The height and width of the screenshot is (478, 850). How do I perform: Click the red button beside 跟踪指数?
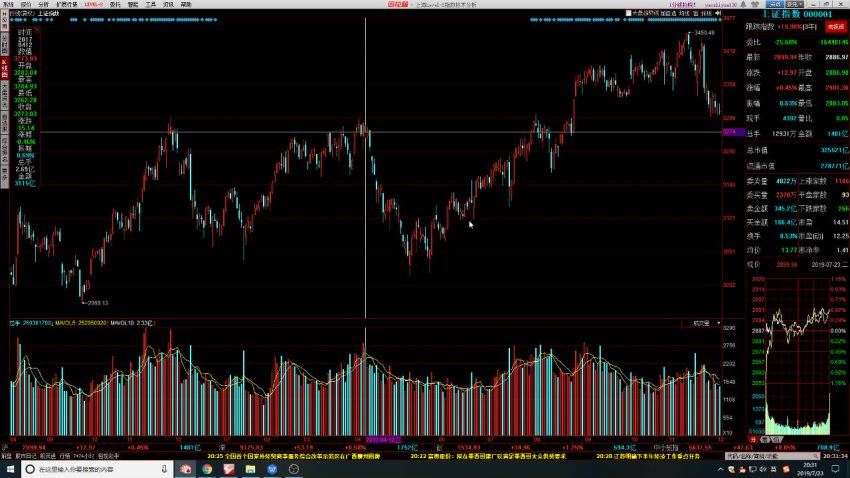point(835,27)
